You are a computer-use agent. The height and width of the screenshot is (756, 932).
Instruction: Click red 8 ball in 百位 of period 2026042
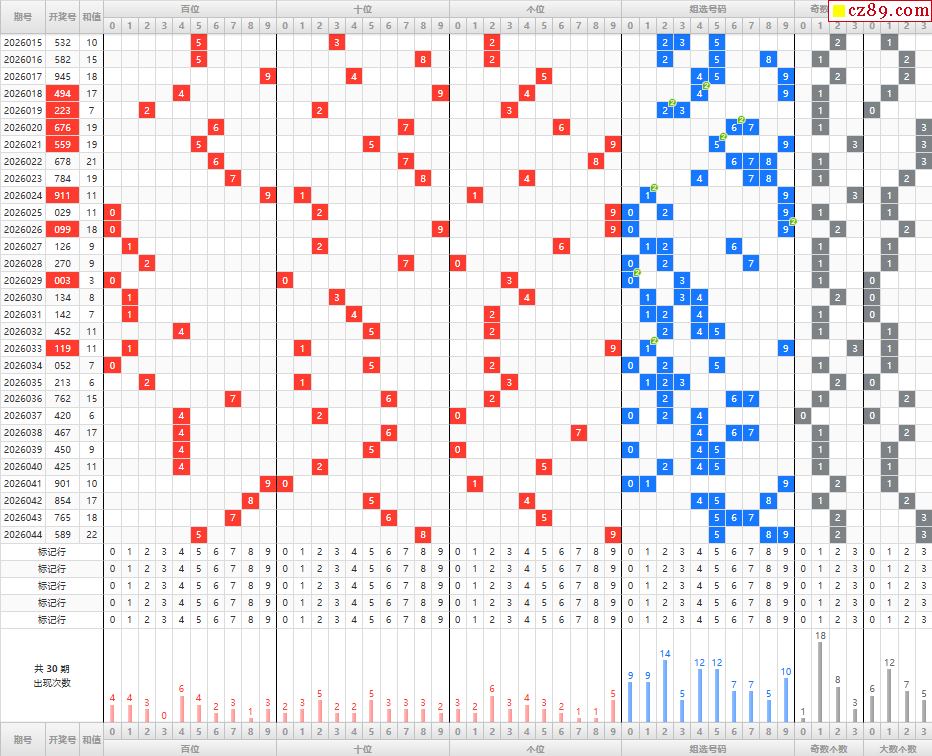(x=250, y=501)
